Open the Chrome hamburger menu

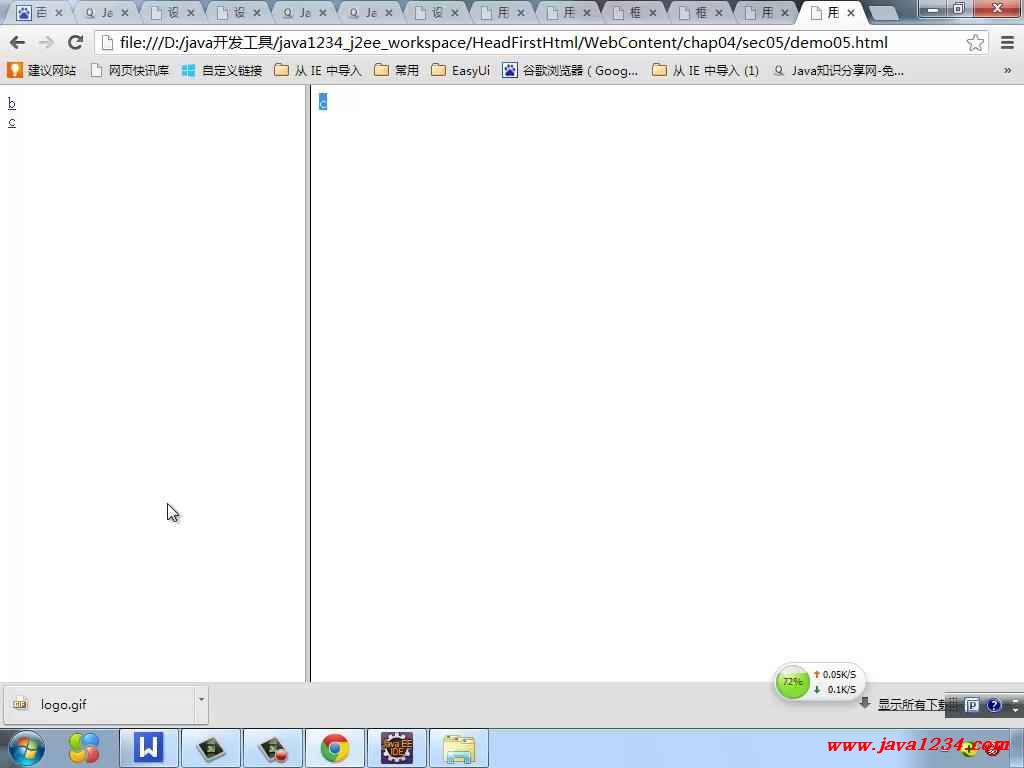(1007, 43)
